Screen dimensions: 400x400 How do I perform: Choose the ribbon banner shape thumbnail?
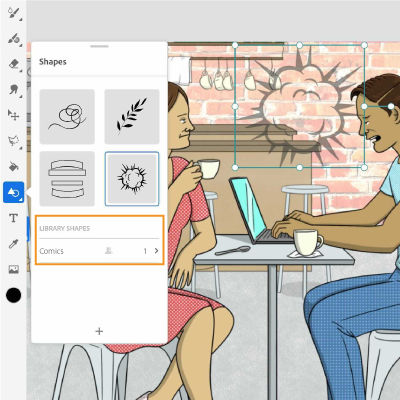[67, 179]
